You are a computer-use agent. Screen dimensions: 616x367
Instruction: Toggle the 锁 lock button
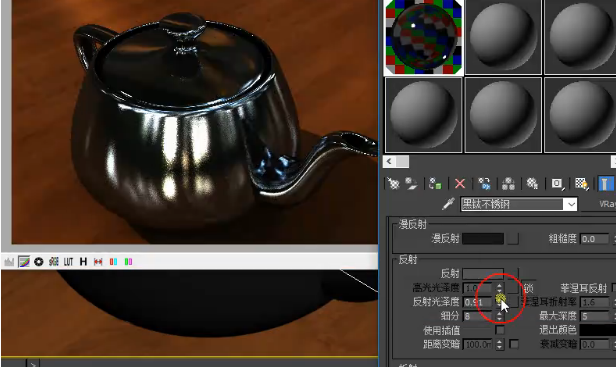[x=528, y=288]
